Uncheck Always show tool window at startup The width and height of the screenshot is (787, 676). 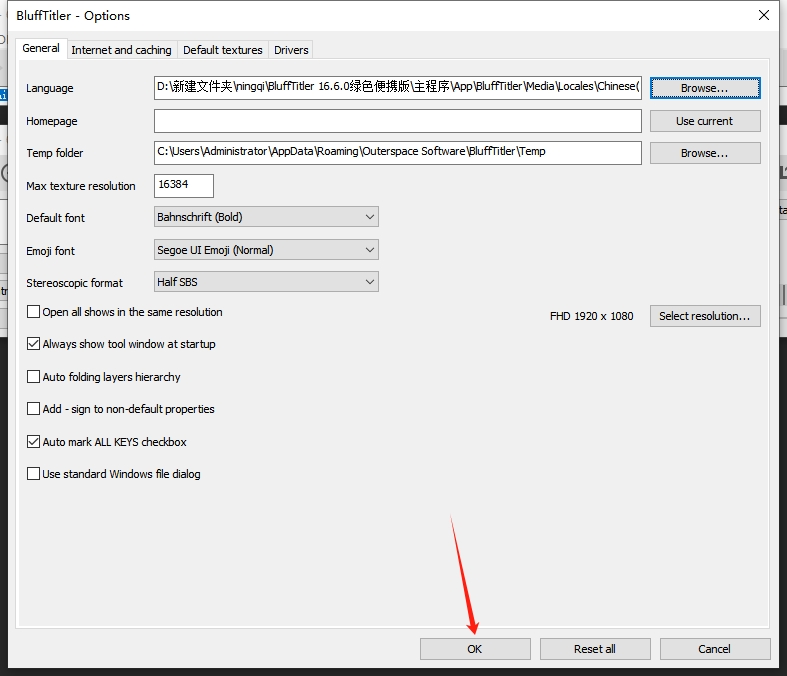point(34,344)
